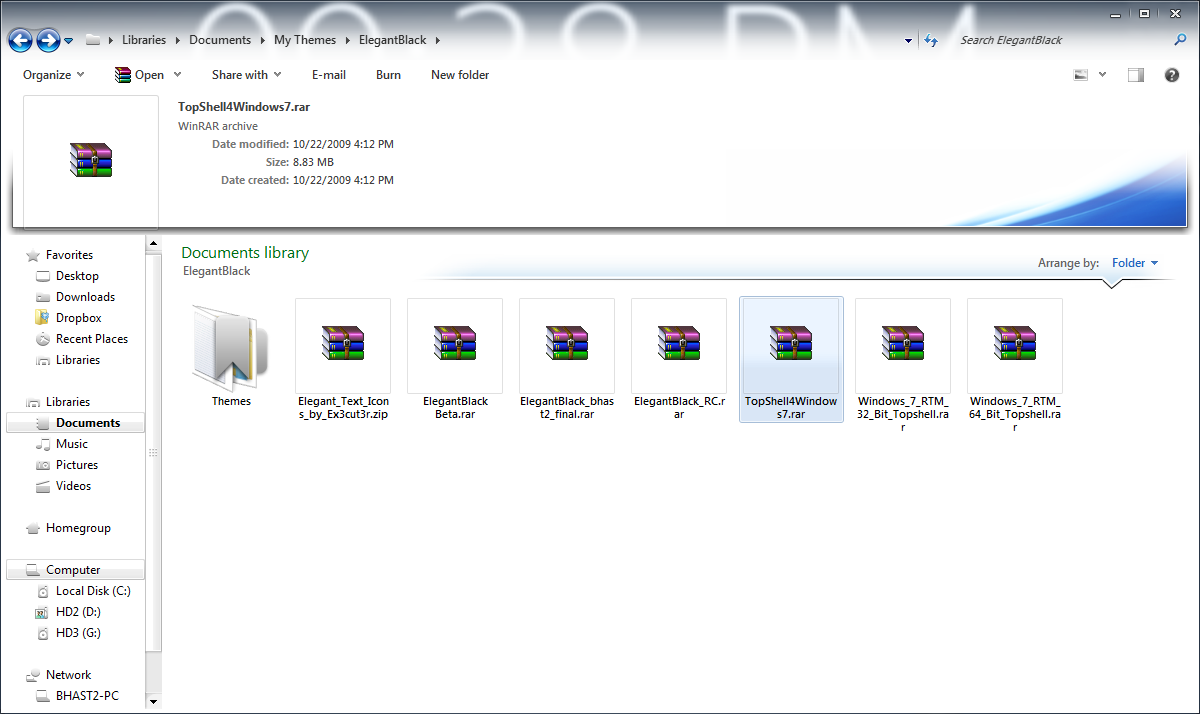This screenshot has height=714, width=1200.
Task: Open HD2 (D:) drive
Action: point(78,612)
